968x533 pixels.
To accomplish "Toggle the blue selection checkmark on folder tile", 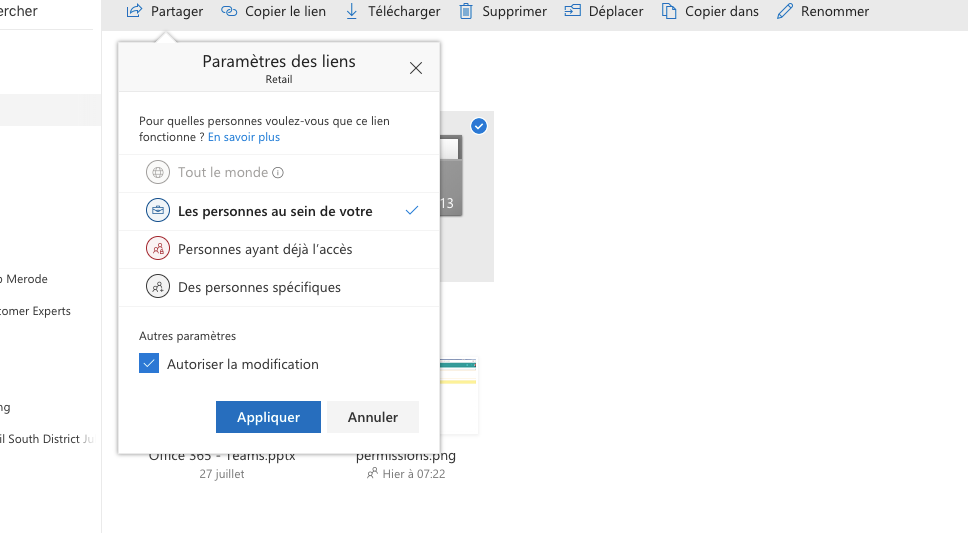I will tap(478, 126).
